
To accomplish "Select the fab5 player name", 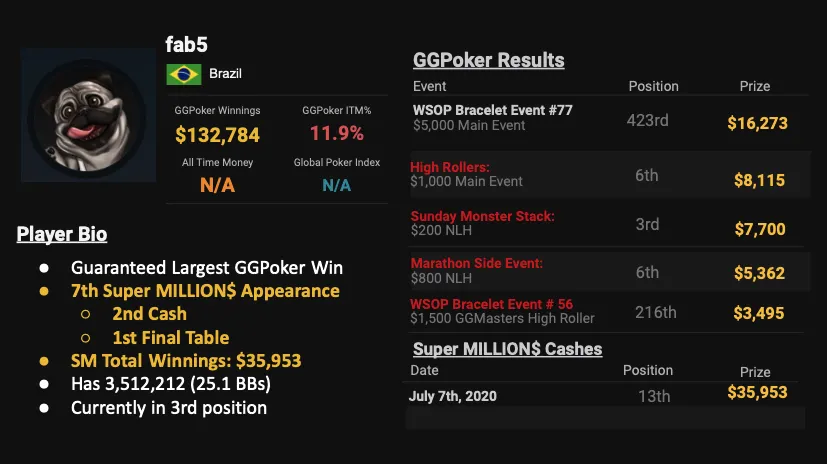I will (x=188, y=45).
